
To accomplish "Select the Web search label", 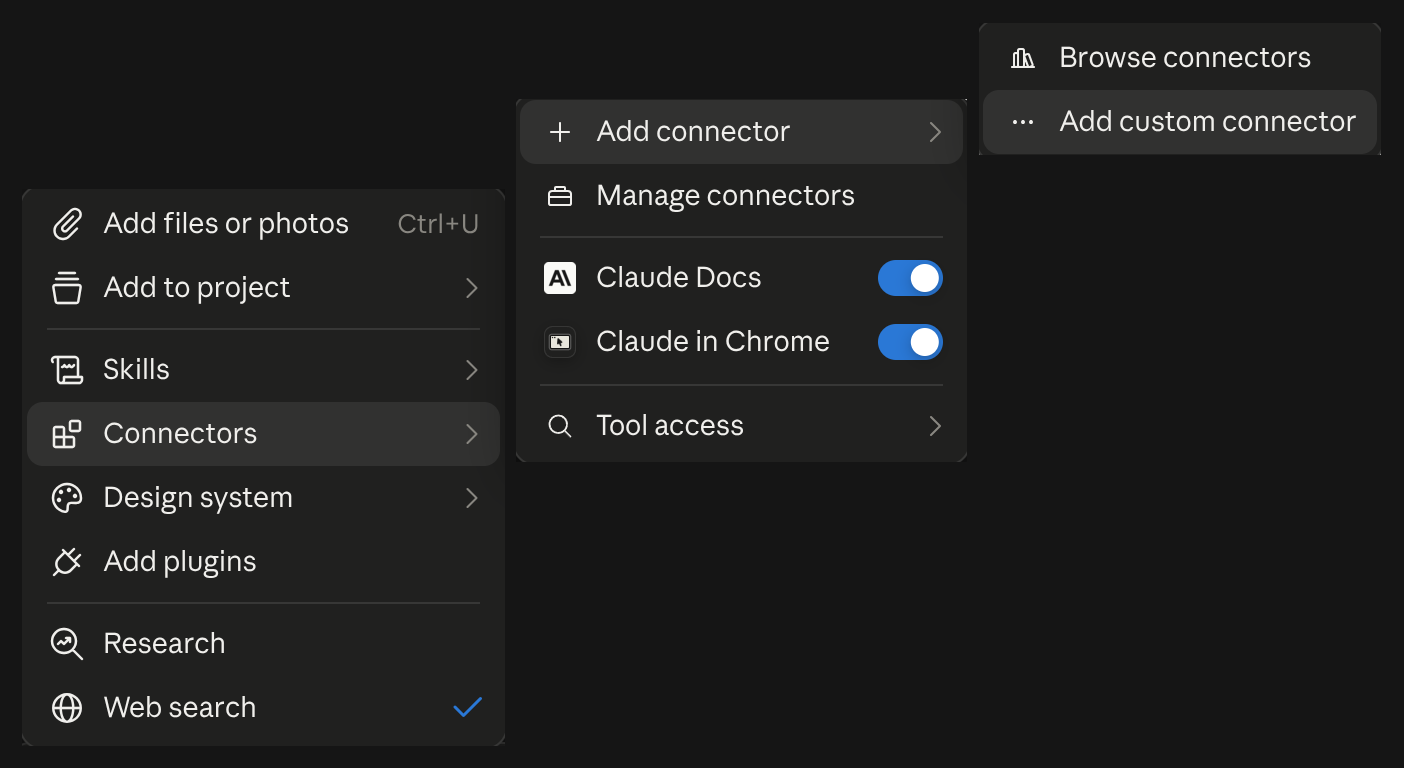I will click(x=180, y=708).
